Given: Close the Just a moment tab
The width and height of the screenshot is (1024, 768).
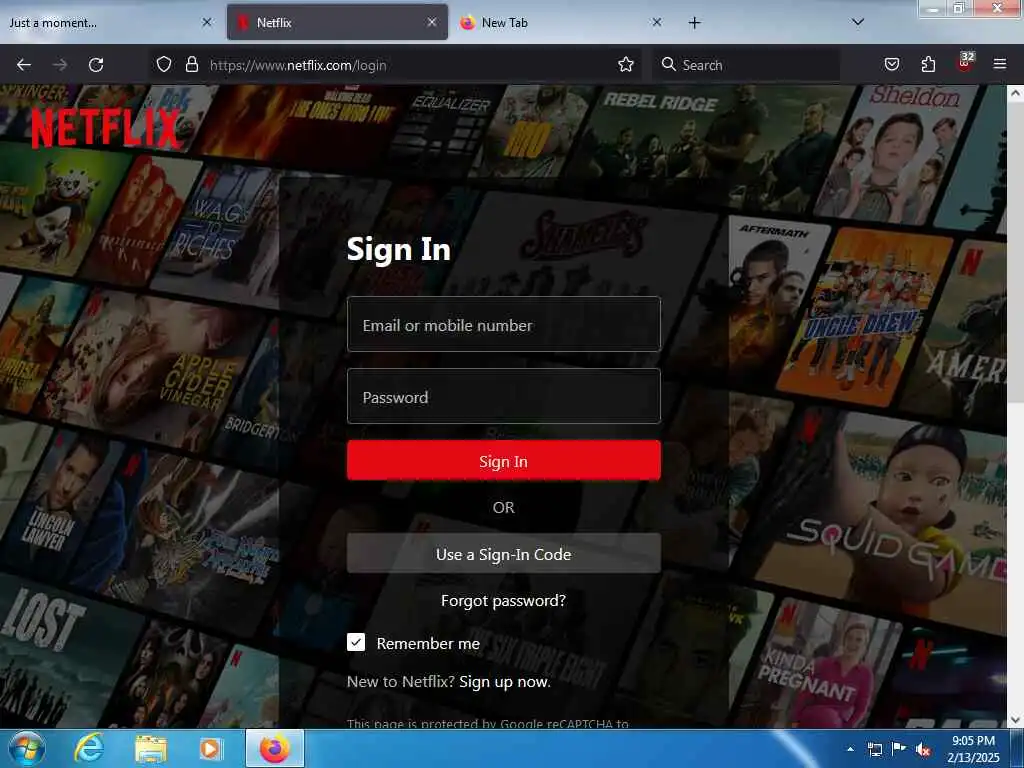Looking at the screenshot, I should click(207, 22).
